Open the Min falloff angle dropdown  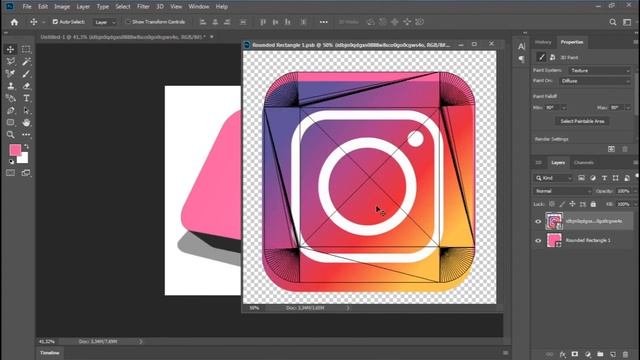[x=564, y=108]
